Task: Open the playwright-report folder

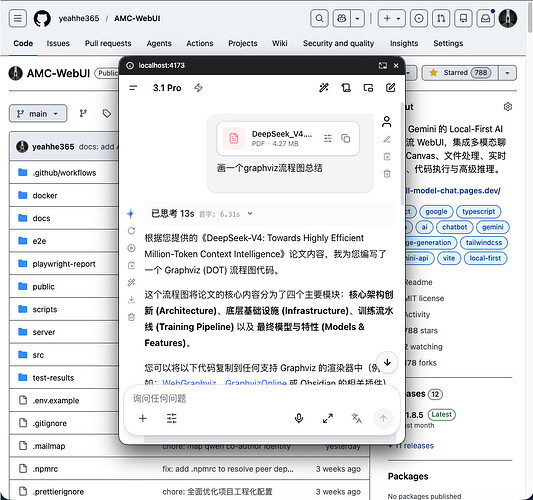Action: point(64,264)
